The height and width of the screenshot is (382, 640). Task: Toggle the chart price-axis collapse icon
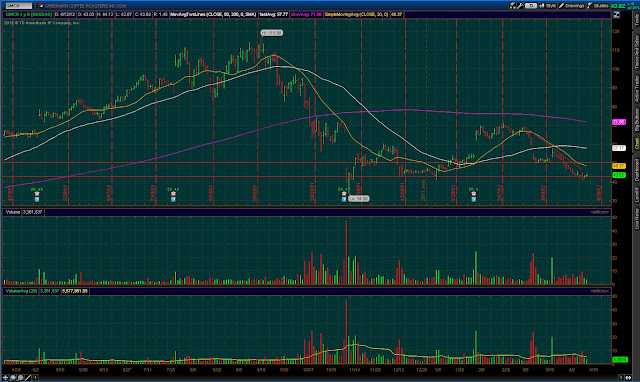click(616, 15)
